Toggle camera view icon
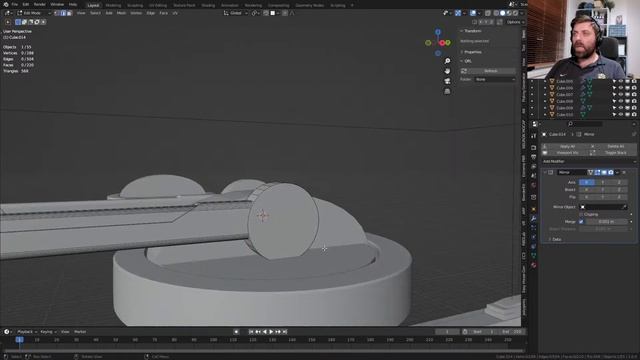This screenshot has height=360, width=640. (x=447, y=81)
